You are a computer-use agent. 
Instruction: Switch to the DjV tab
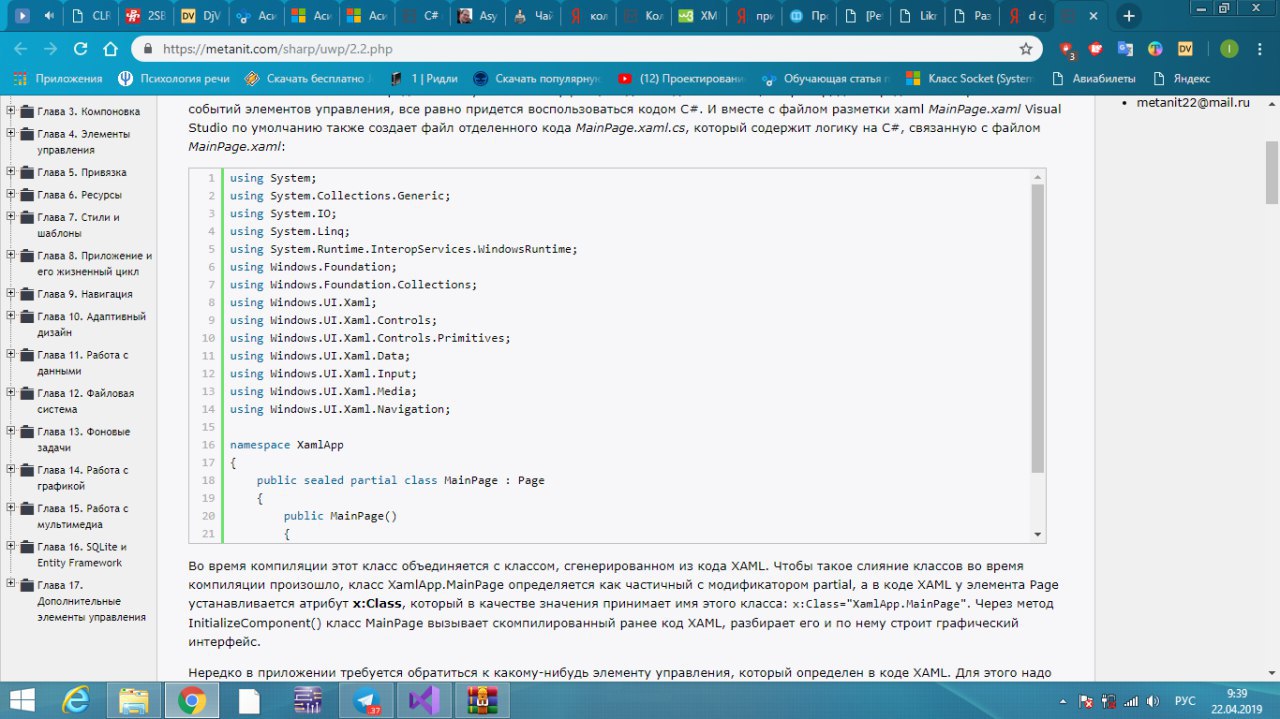coord(200,16)
